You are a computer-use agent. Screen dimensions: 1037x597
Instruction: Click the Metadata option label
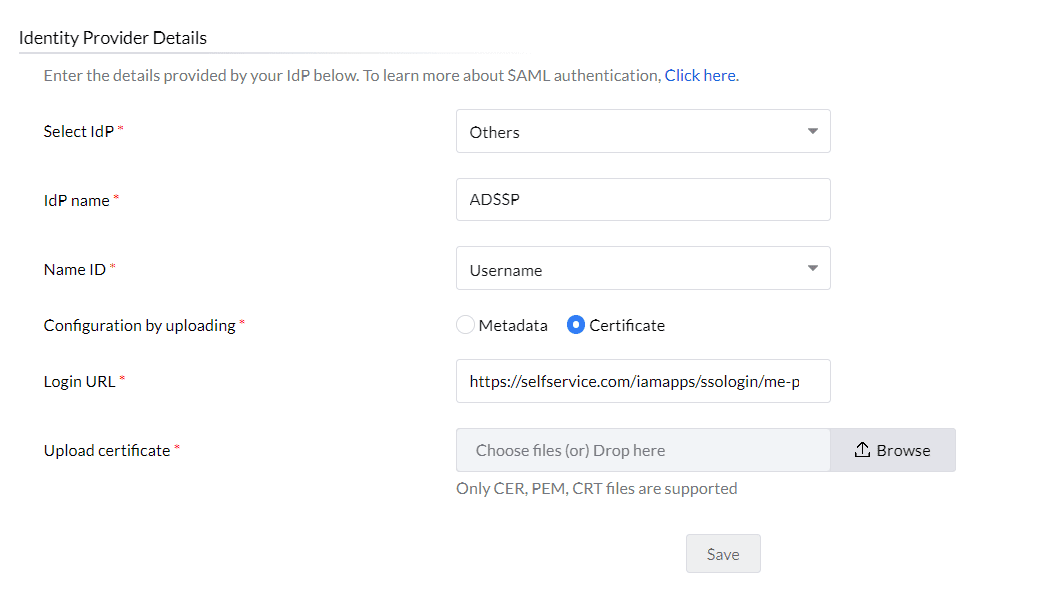[x=513, y=325]
